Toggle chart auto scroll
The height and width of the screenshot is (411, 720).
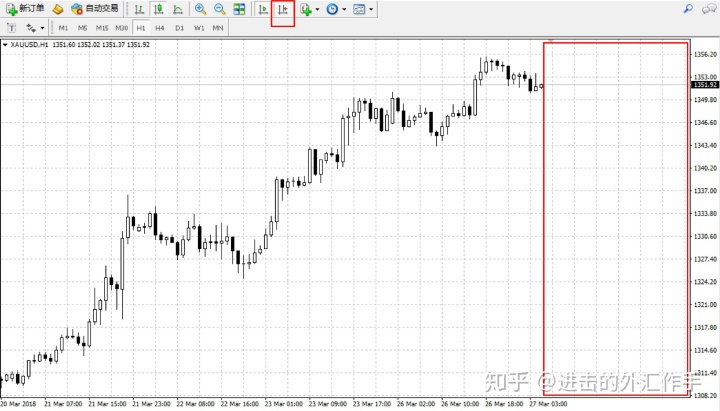click(x=263, y=9)
